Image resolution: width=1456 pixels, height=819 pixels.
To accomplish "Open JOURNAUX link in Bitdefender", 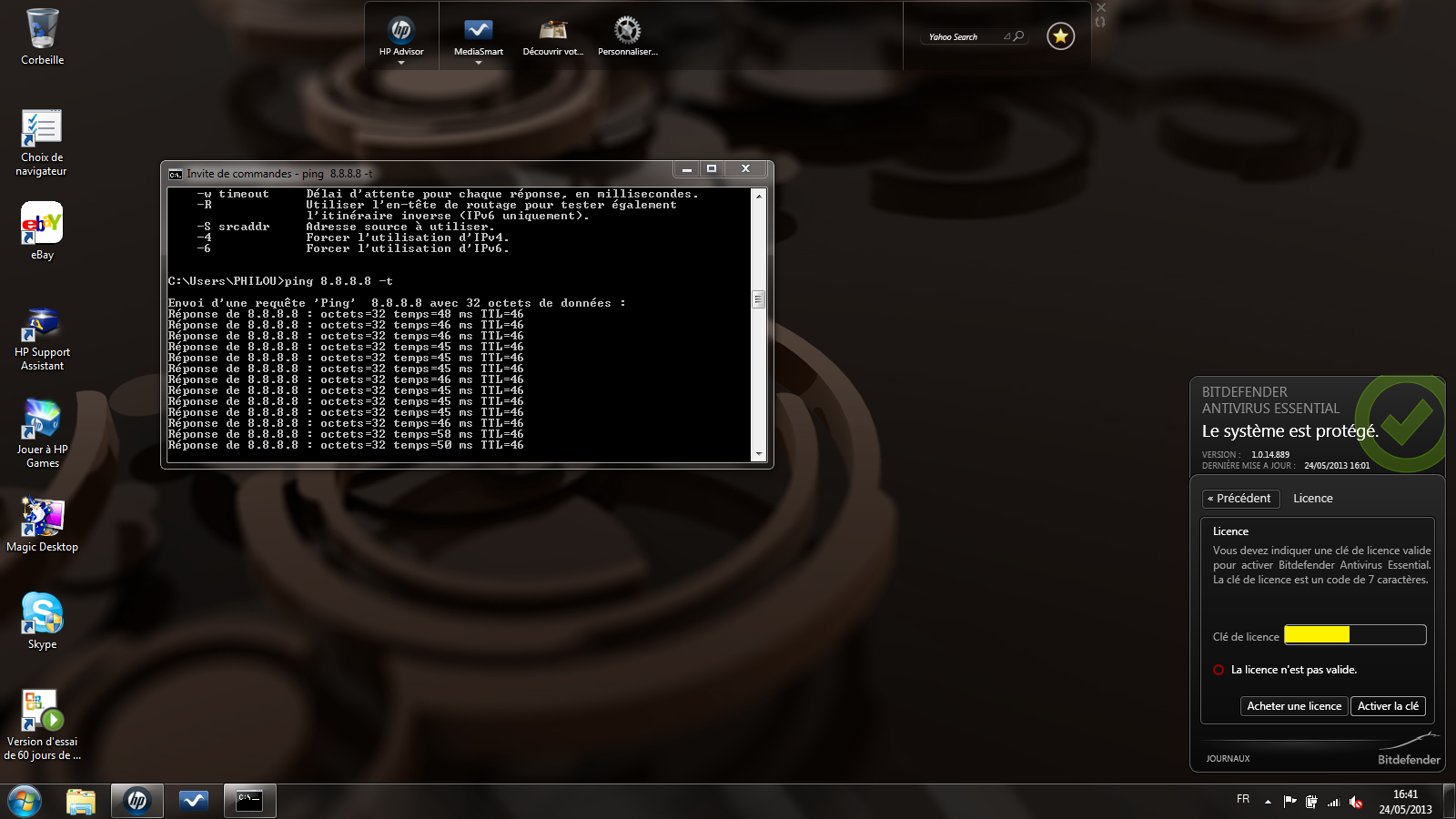I will (x=1228, y=759).
